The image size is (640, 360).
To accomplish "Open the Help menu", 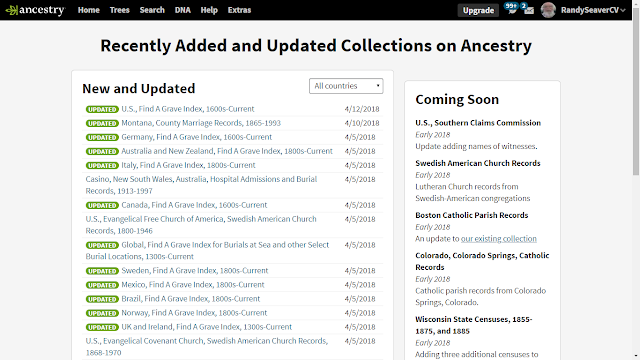I will [x=209, y=10].
